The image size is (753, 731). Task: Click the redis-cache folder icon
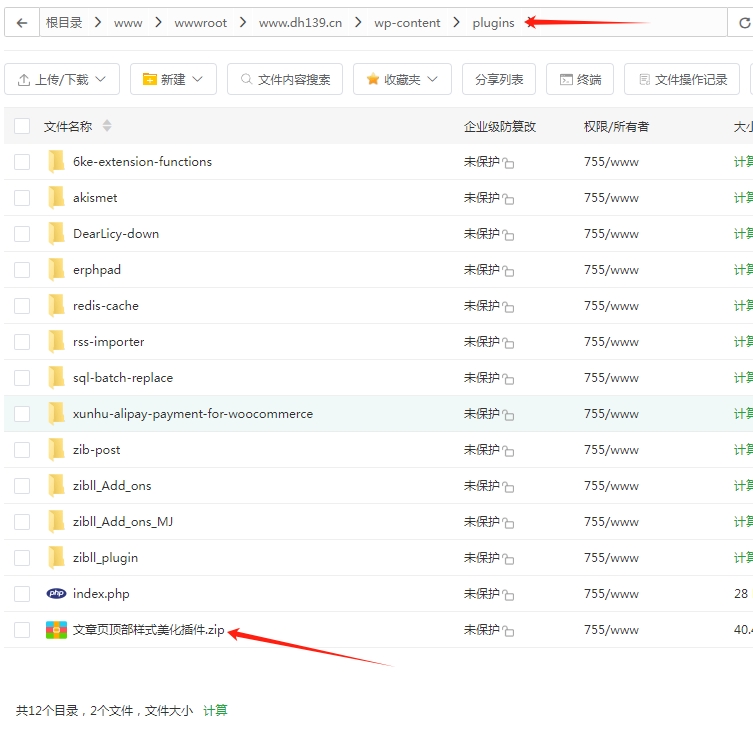[x=56, y=305]
